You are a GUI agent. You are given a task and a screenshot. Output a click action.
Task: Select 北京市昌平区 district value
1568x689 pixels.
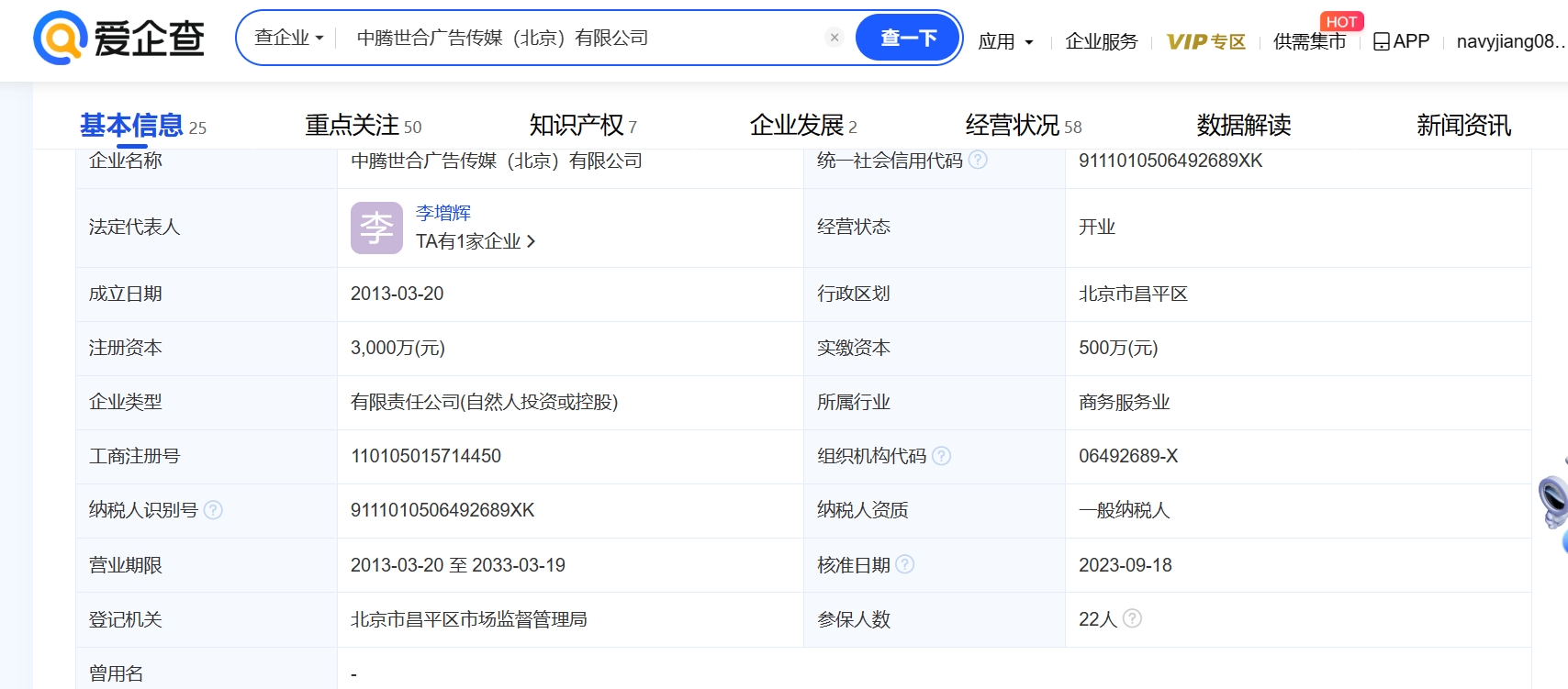click(x=1133, y=294)
